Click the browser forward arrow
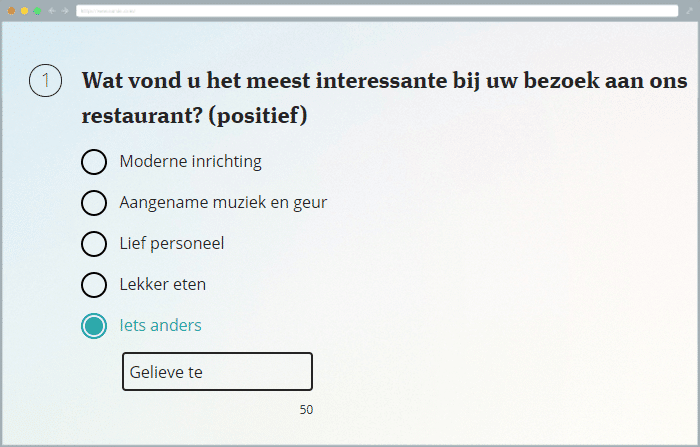The width and height of the screenshot is (700, 447). click(x=65, y=10)
